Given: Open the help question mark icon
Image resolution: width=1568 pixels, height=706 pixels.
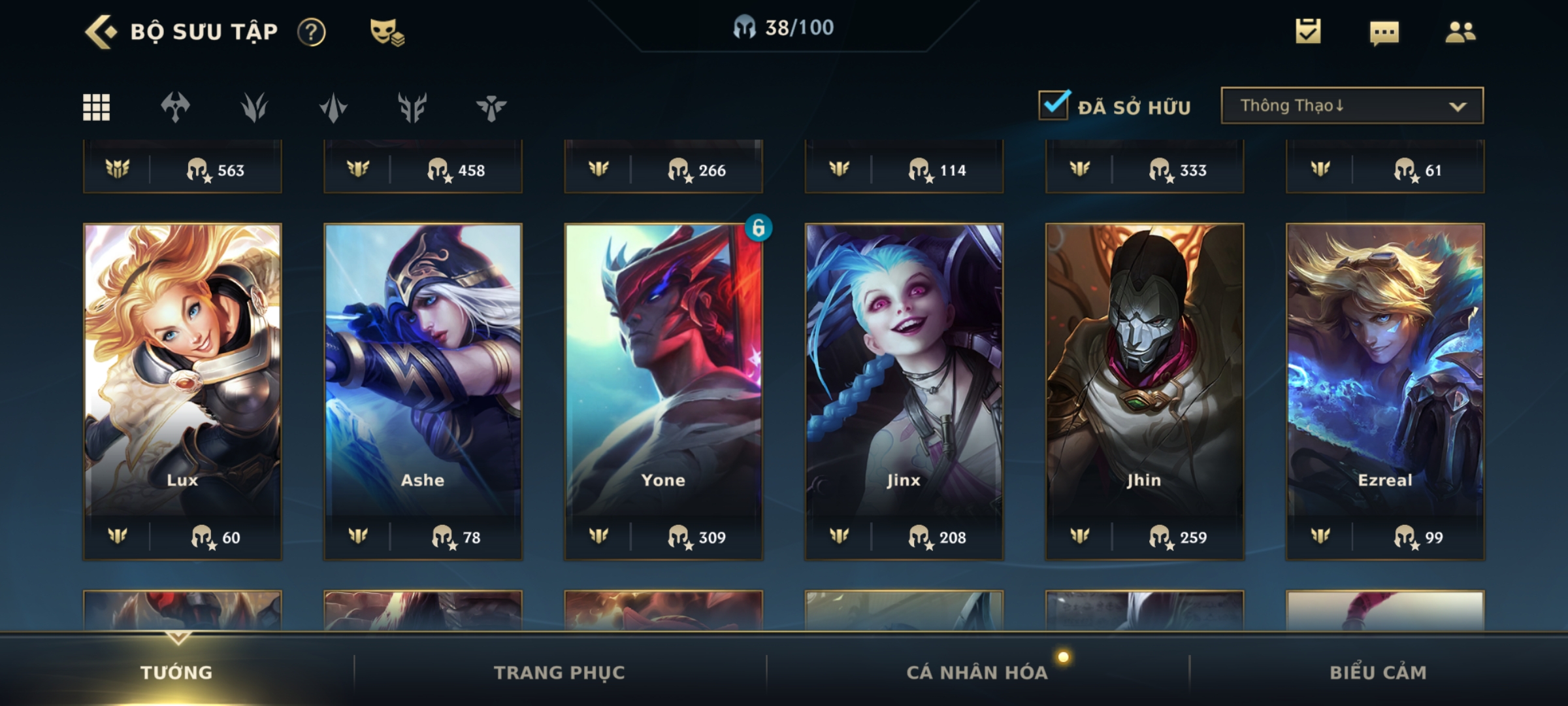Looking at the screenshot, I should pos(312,32).
